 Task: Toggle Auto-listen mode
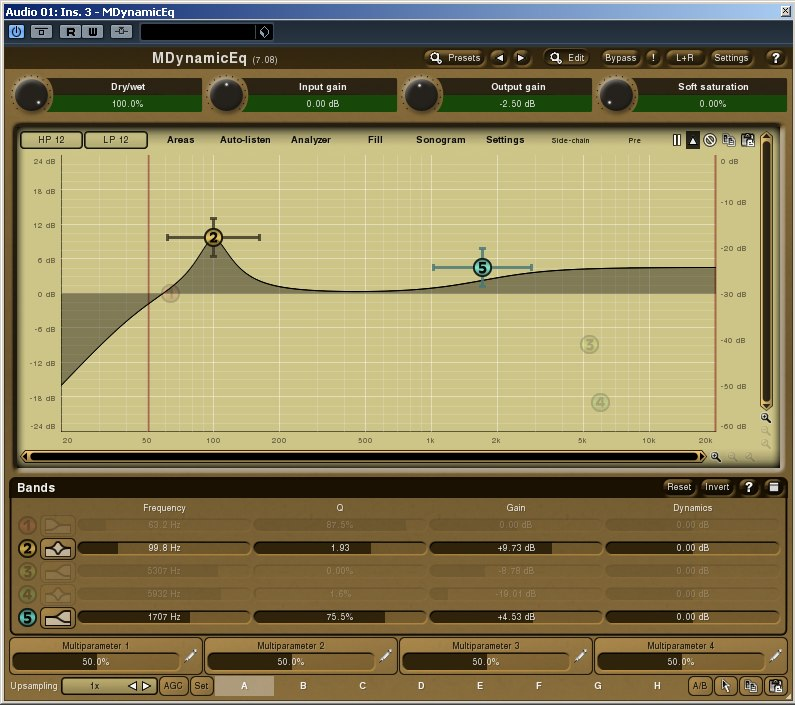tap(245, 139)
